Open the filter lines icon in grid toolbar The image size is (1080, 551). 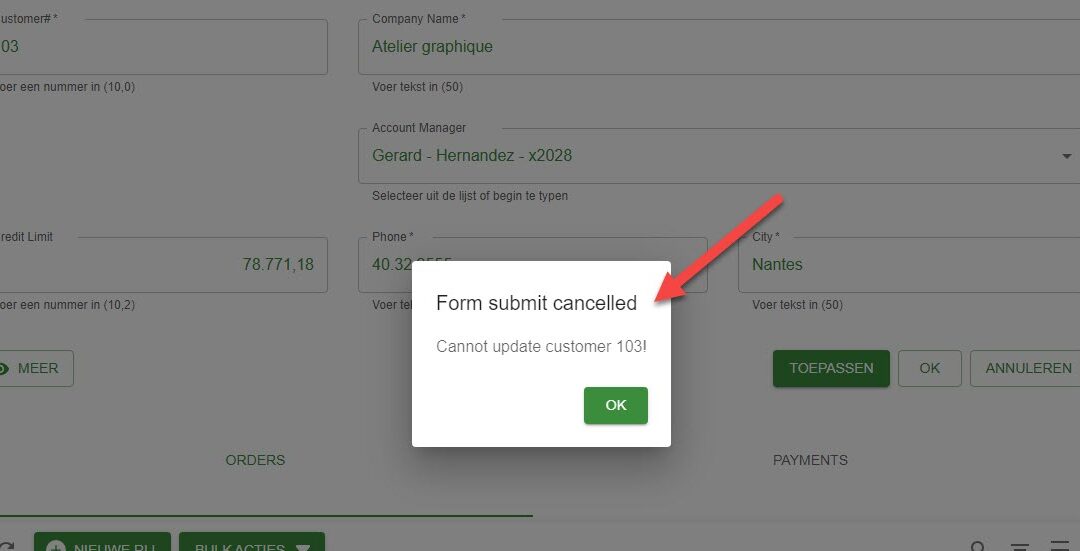1019,547
